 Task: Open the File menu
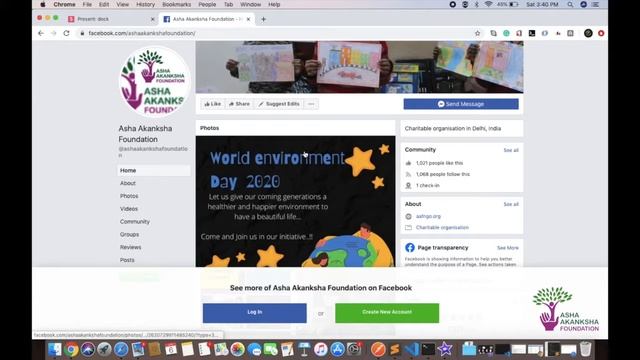click(x=87, y=4)
